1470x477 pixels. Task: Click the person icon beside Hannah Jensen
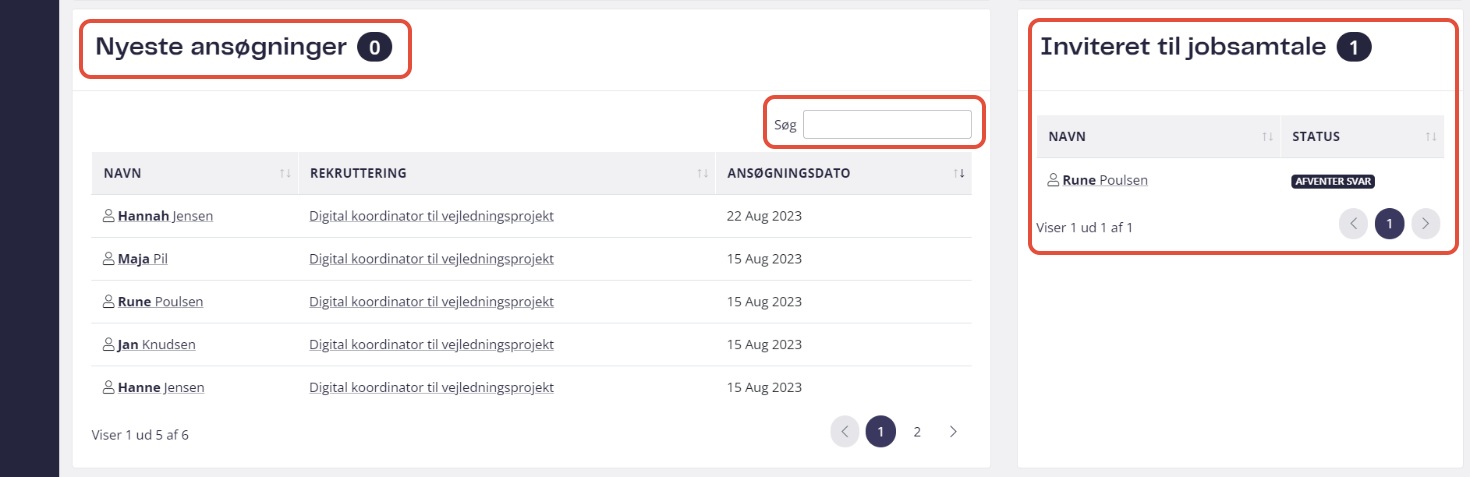pos(109,216)
